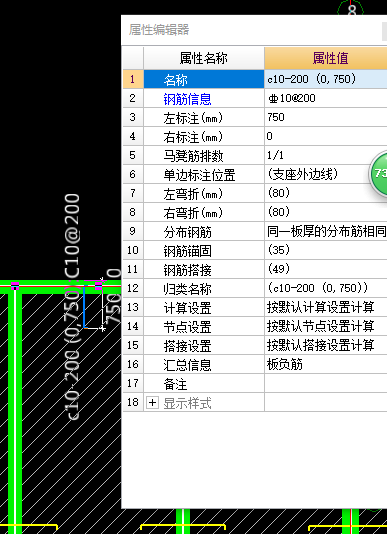Select left annotation value 750

coord(276,117)
